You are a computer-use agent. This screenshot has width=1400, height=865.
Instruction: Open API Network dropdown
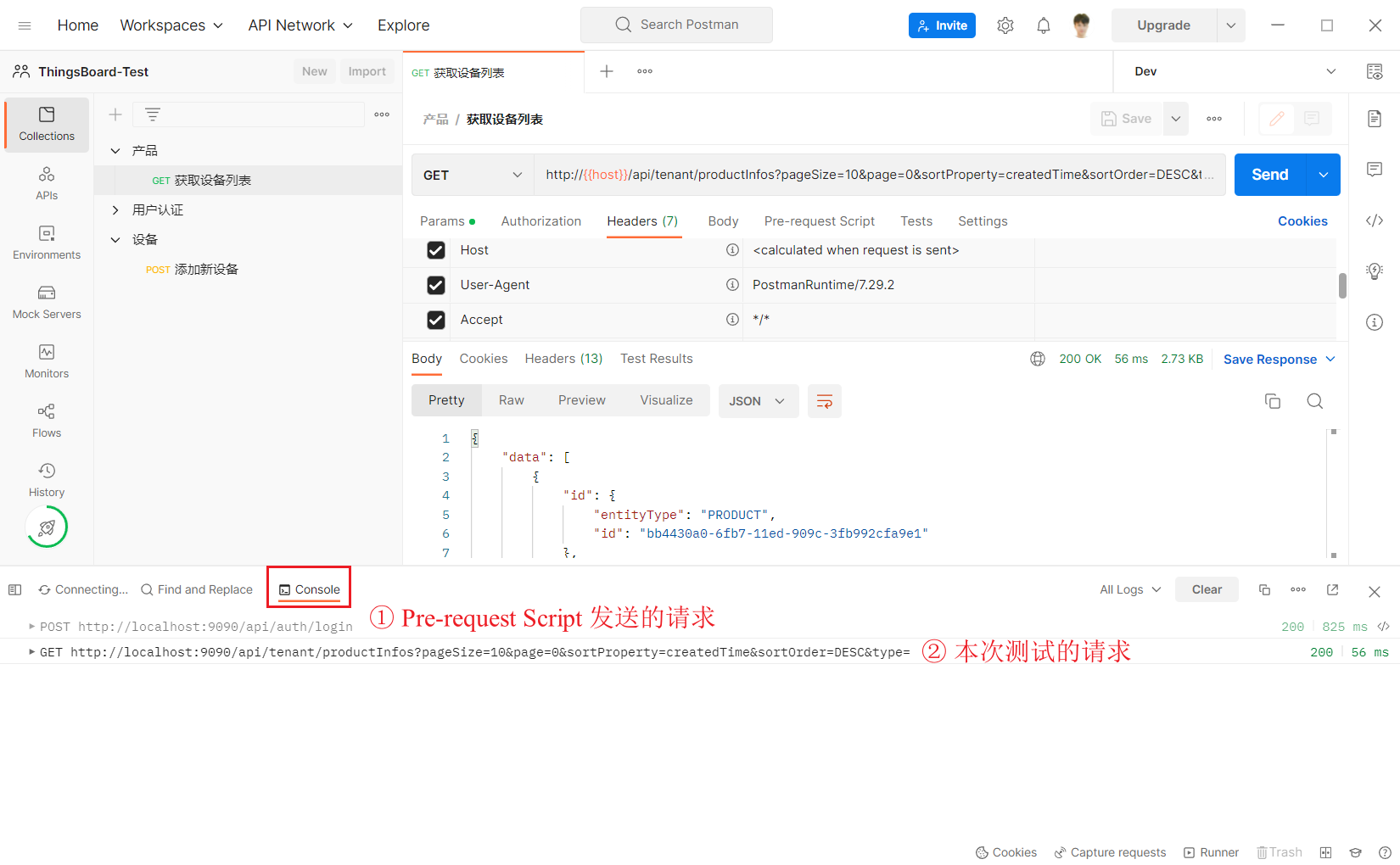(300, 25)
